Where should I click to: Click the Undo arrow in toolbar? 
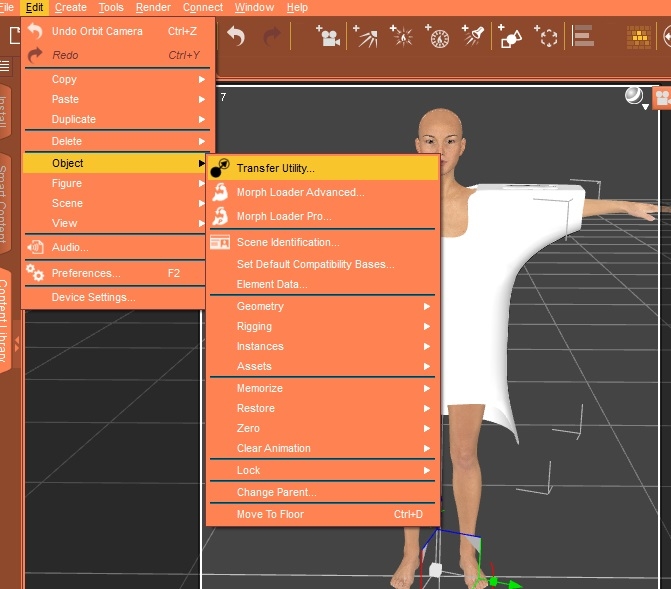pos(236,38)
